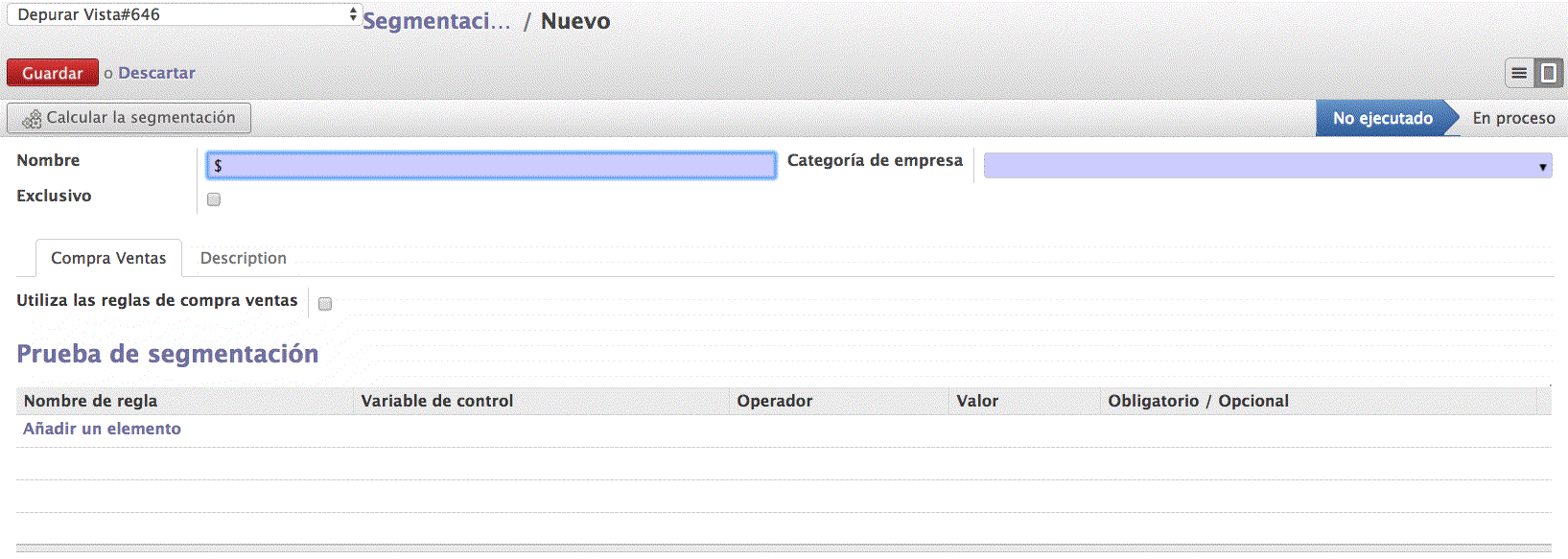Select the En proceso status

[x=1513, y=118]
